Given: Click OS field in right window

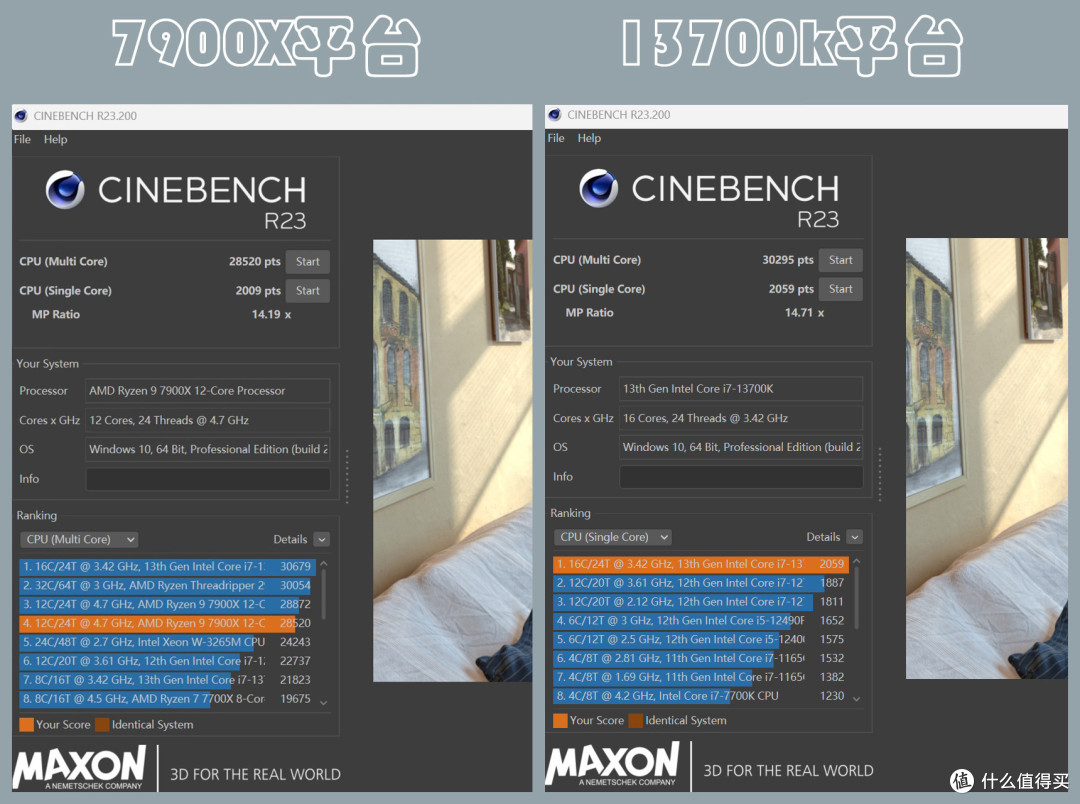Looking at the screenshot, I should 741,447.
